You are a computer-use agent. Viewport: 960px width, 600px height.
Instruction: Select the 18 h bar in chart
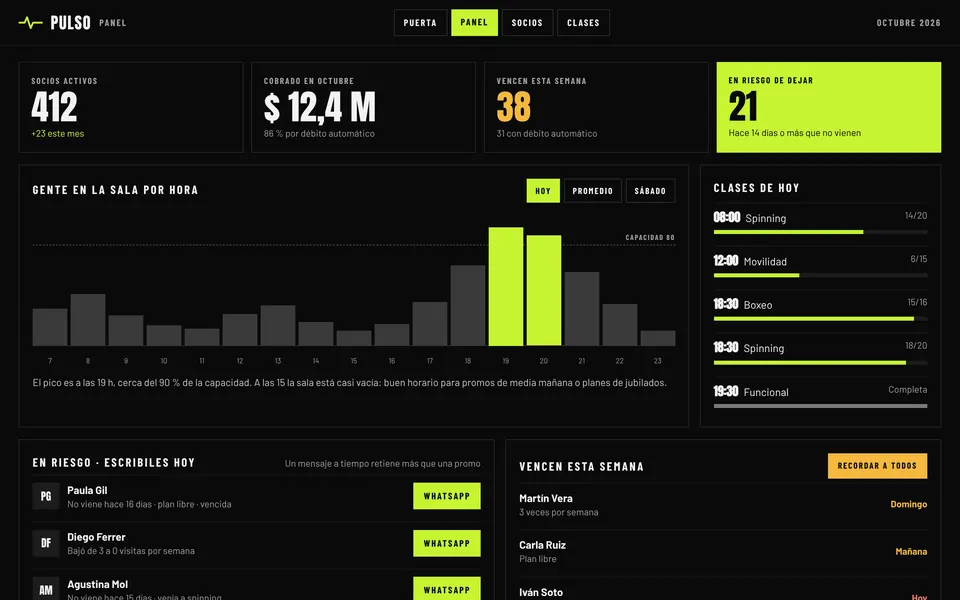tap(468, 306)
